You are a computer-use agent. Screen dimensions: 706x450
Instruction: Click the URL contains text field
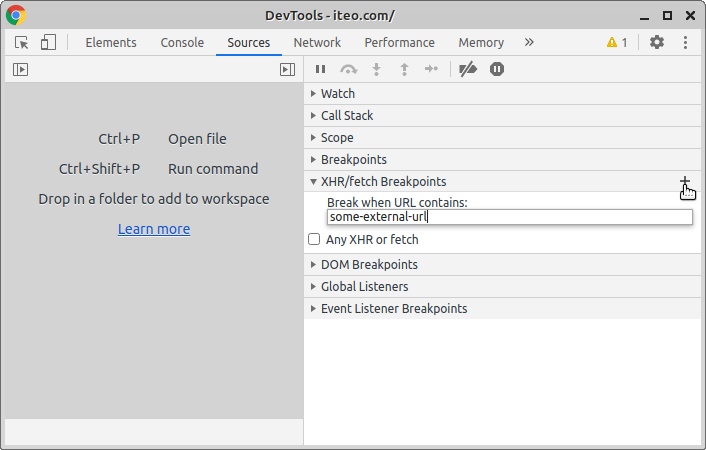509,217
